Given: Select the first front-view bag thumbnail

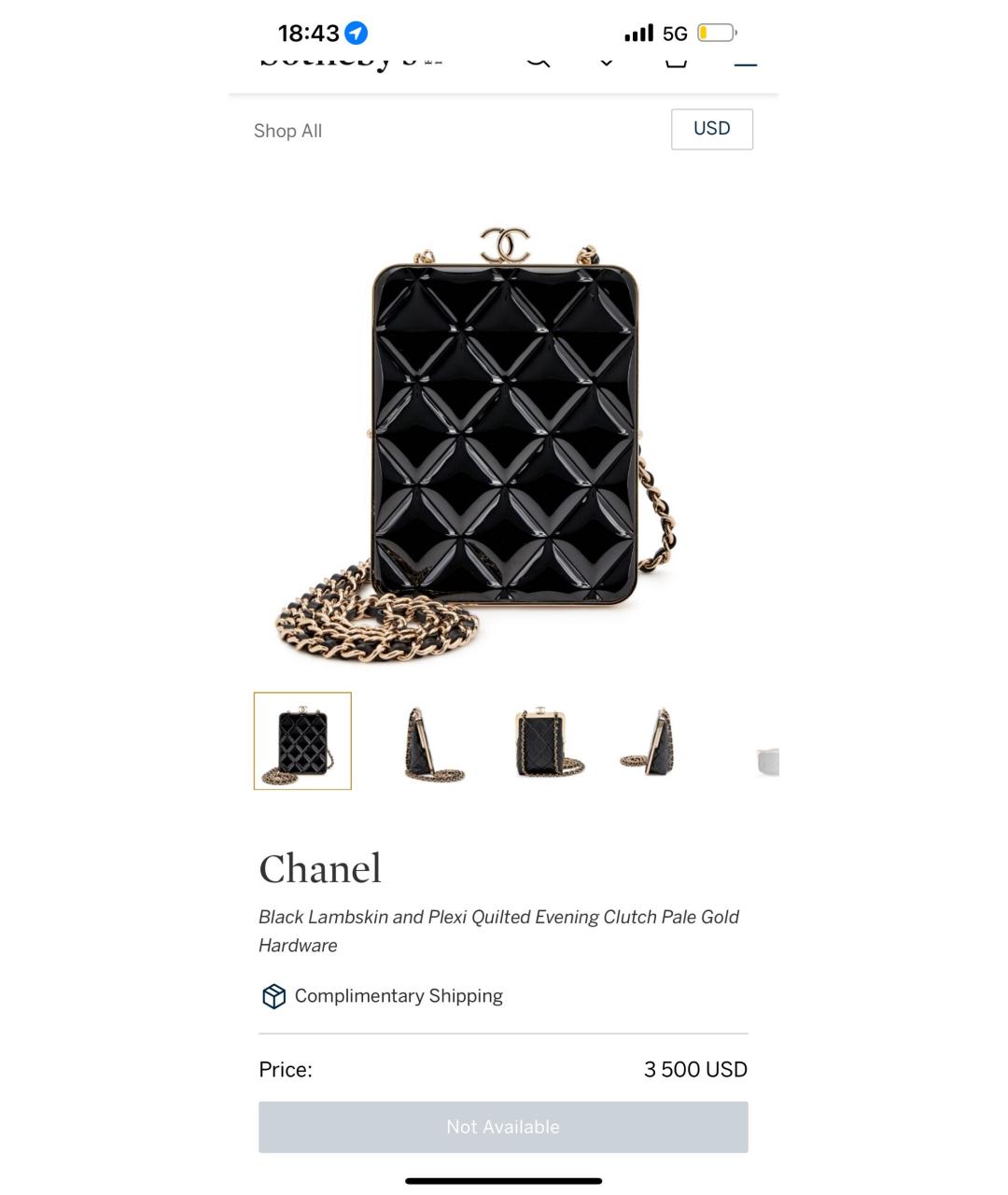Looking at the screenshot, I should tap(302, 741).
